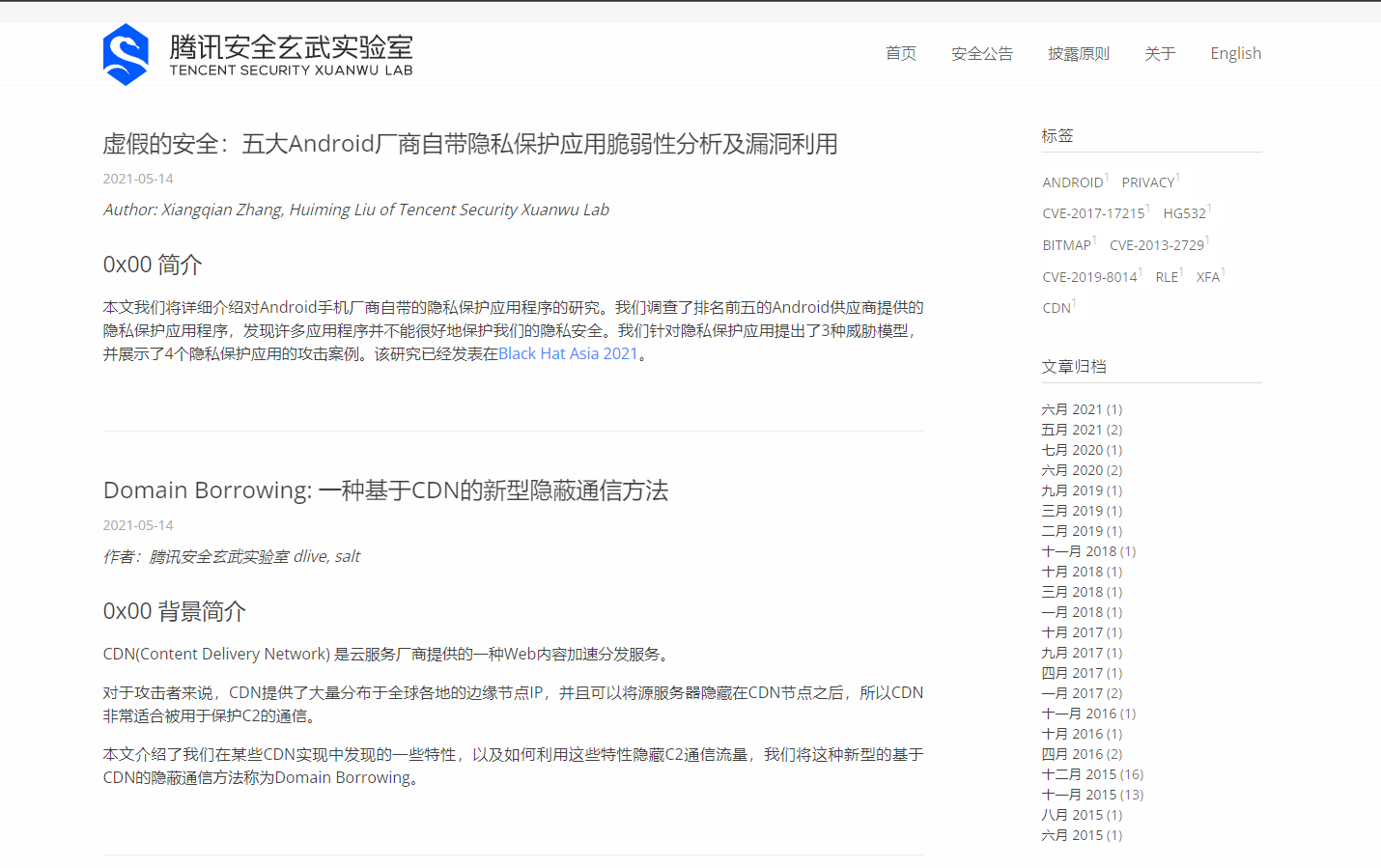Select the CVE-2013-2729 tag
The height and width of the screenshot is (868, 1381).
[x=1157, y=245]
